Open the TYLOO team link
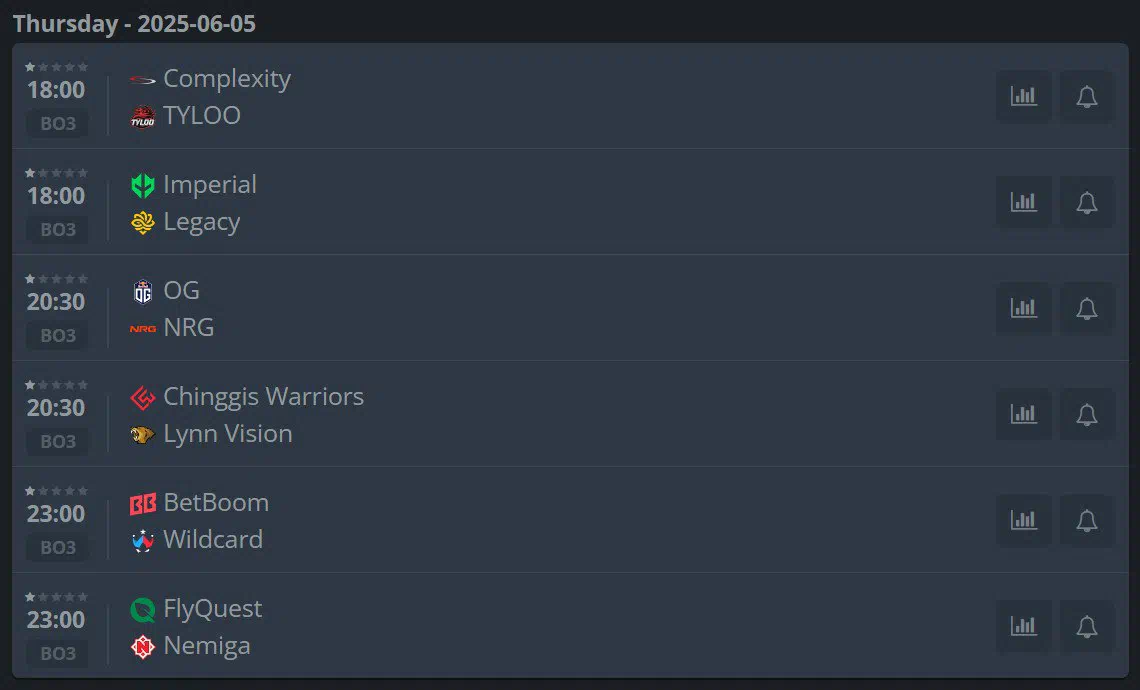This screenshot has width=1140, height=690. coord(201,116)
